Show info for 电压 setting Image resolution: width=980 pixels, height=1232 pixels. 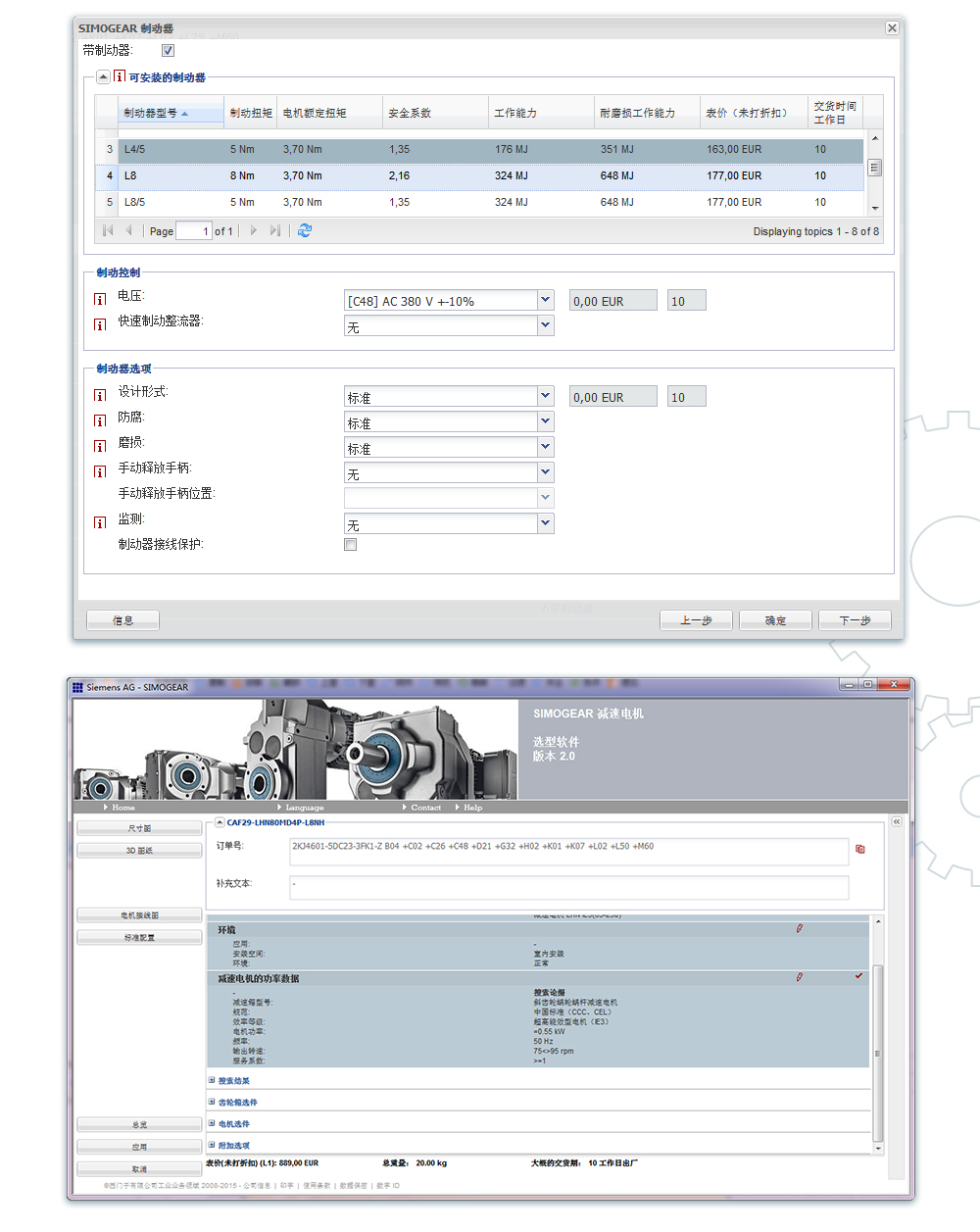pyautogui.click(x=100, y=299)
